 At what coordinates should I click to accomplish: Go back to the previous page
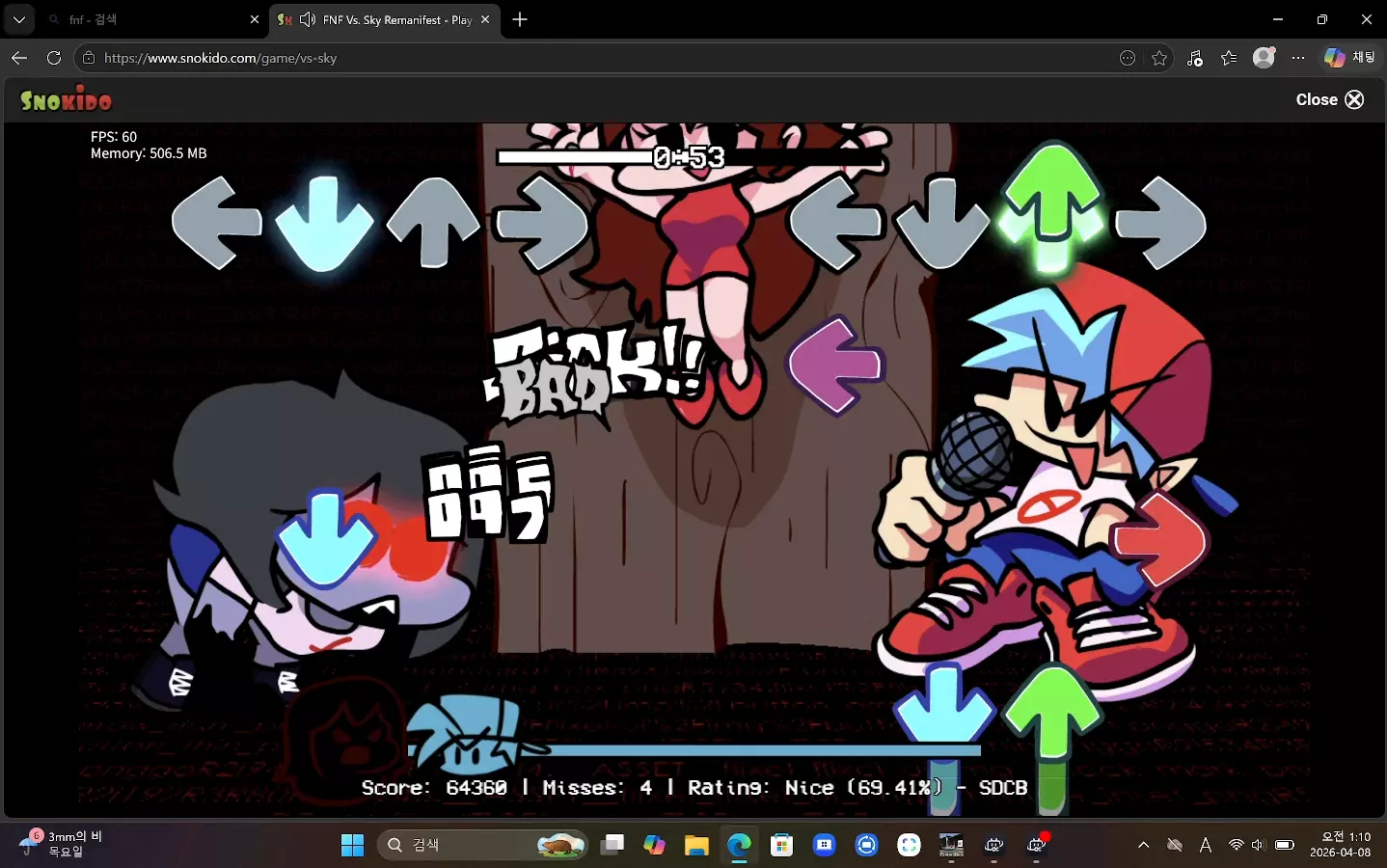[x=19, y=58]
